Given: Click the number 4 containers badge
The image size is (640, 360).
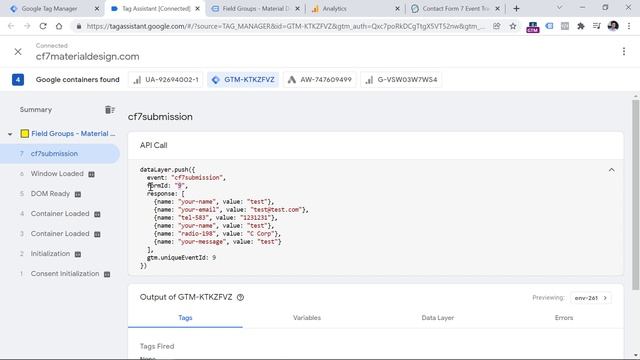Looking at the screenshot, I should 18,80.
